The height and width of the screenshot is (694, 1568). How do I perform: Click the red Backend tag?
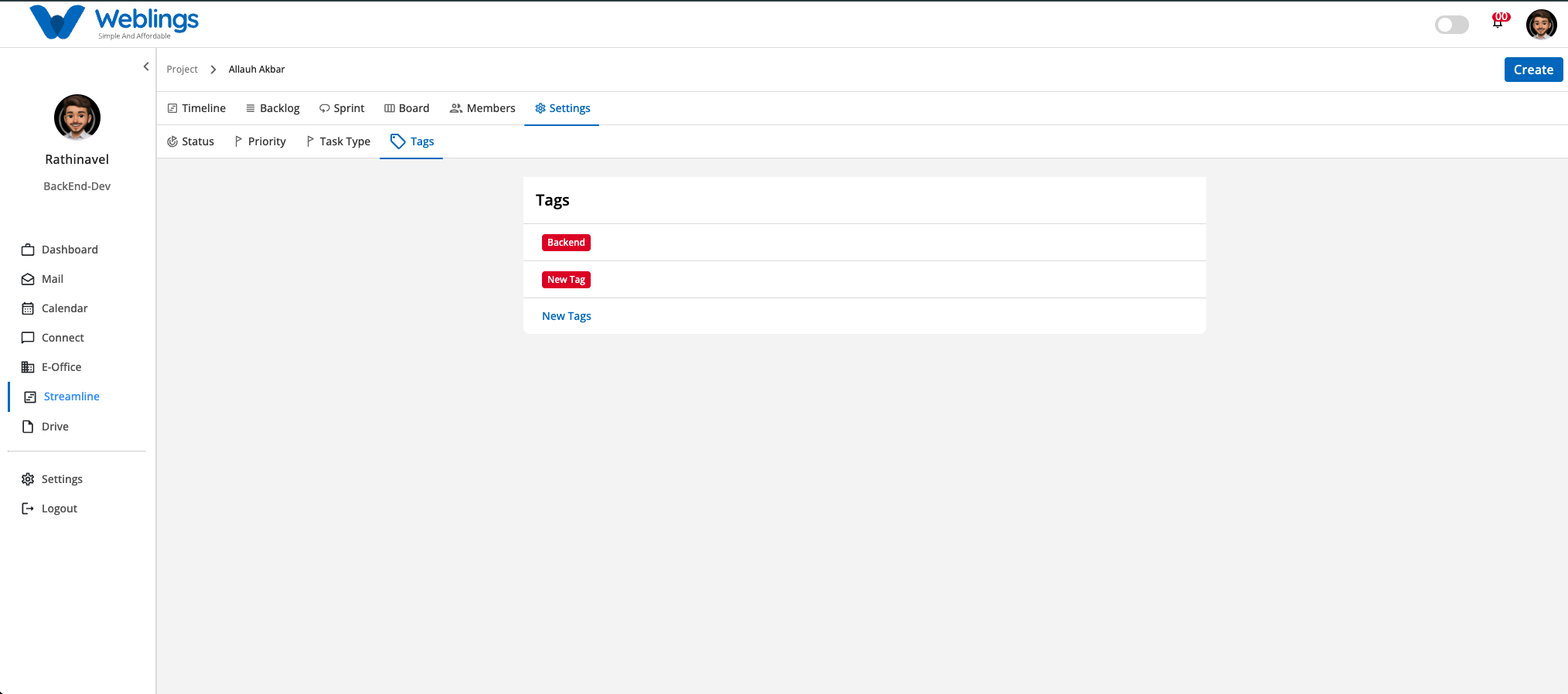click(566, 243)
